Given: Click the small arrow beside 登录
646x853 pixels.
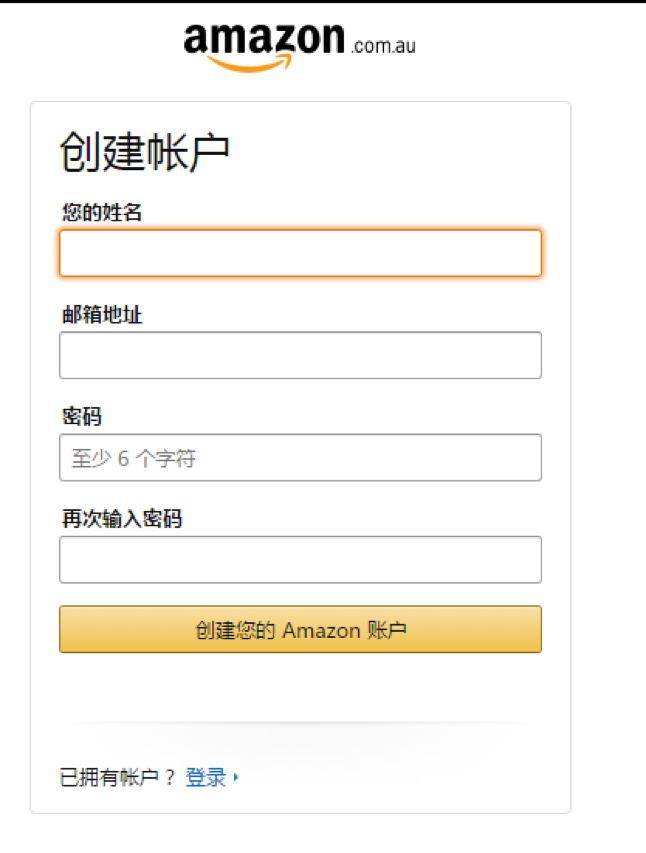Looking at the screenshot, I should 236,777.
